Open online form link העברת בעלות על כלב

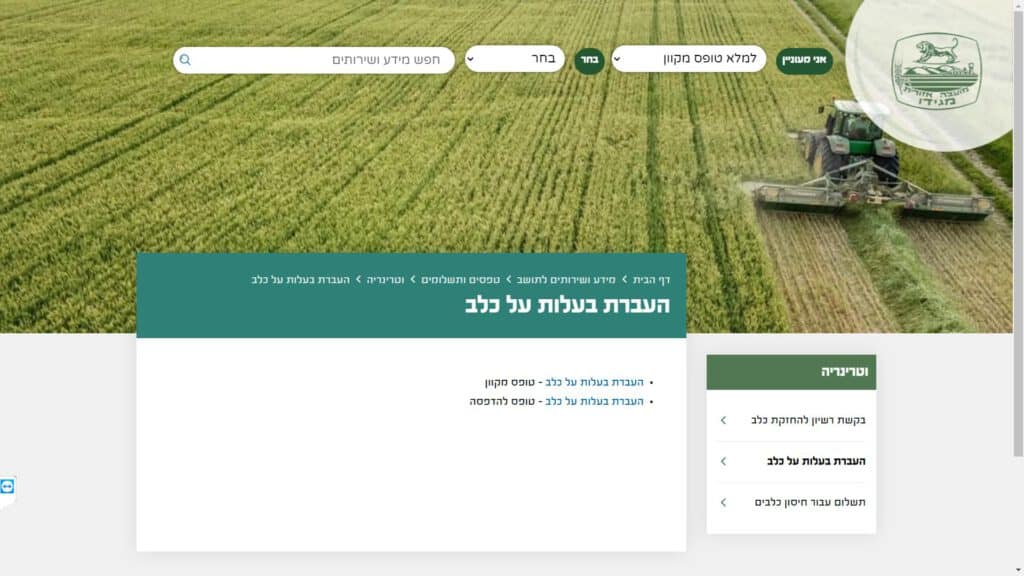(594, 382)
